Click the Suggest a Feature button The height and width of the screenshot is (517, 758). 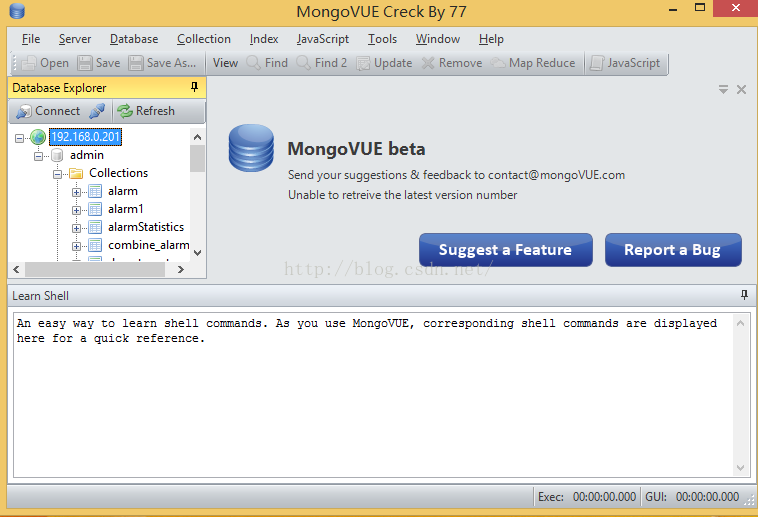coord(506,250)
